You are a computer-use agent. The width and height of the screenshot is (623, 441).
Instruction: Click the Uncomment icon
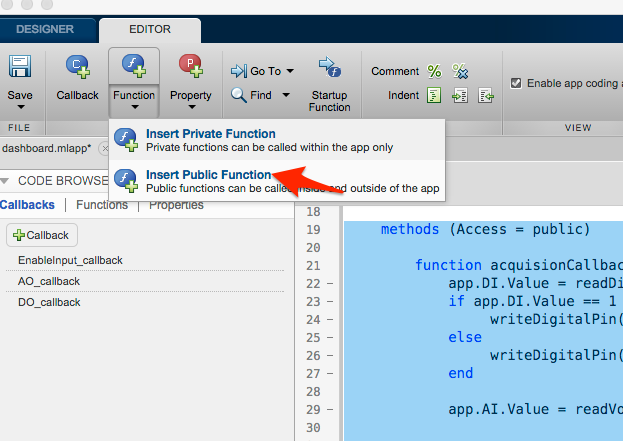coord(460,71)
